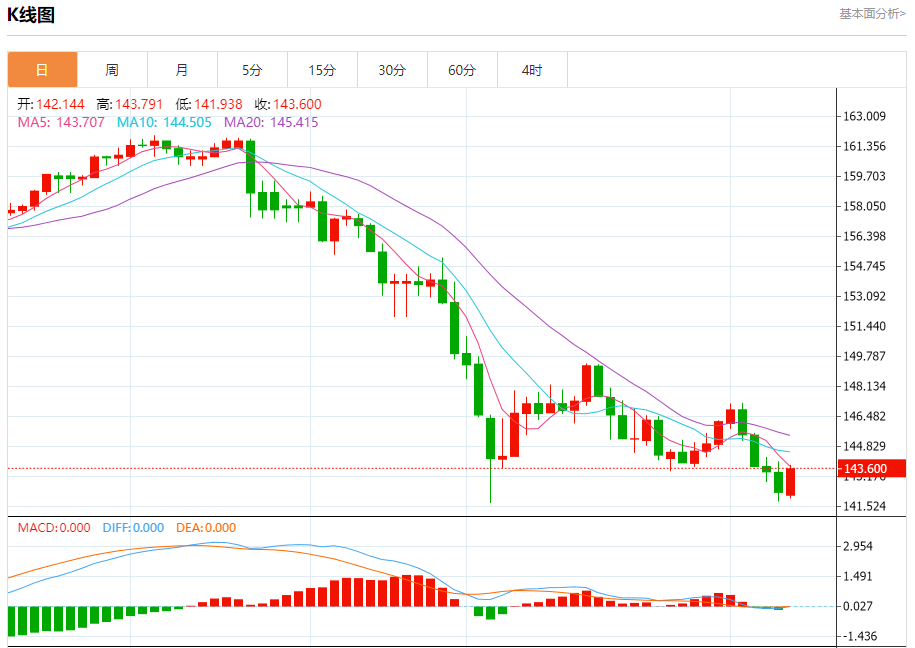Click the 低: 141.938 low value
Image resolution: width=915 pixels, height=648 pixels.
coord(209,104)
